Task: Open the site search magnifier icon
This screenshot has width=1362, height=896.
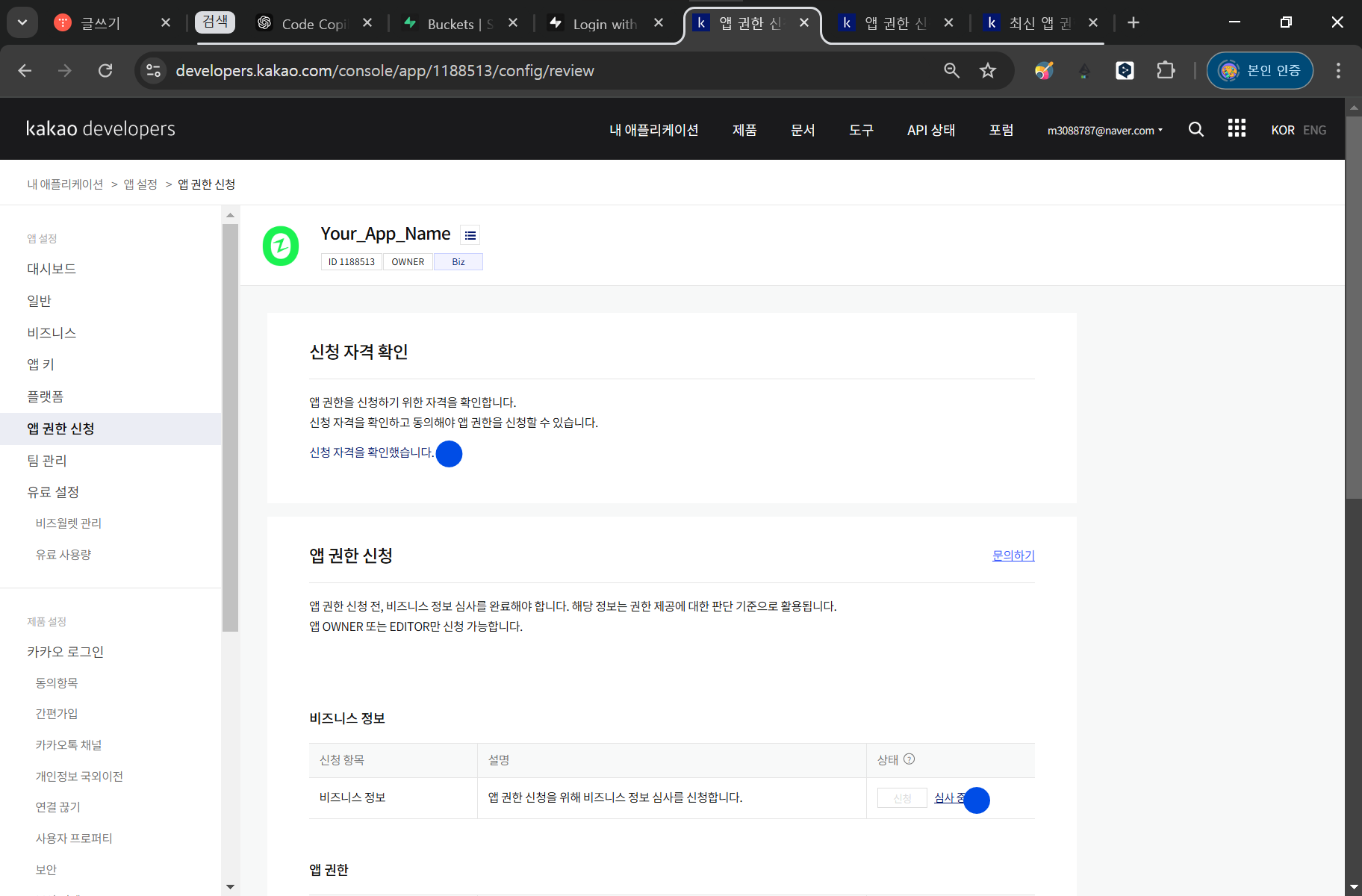Action: point(1195,129)
